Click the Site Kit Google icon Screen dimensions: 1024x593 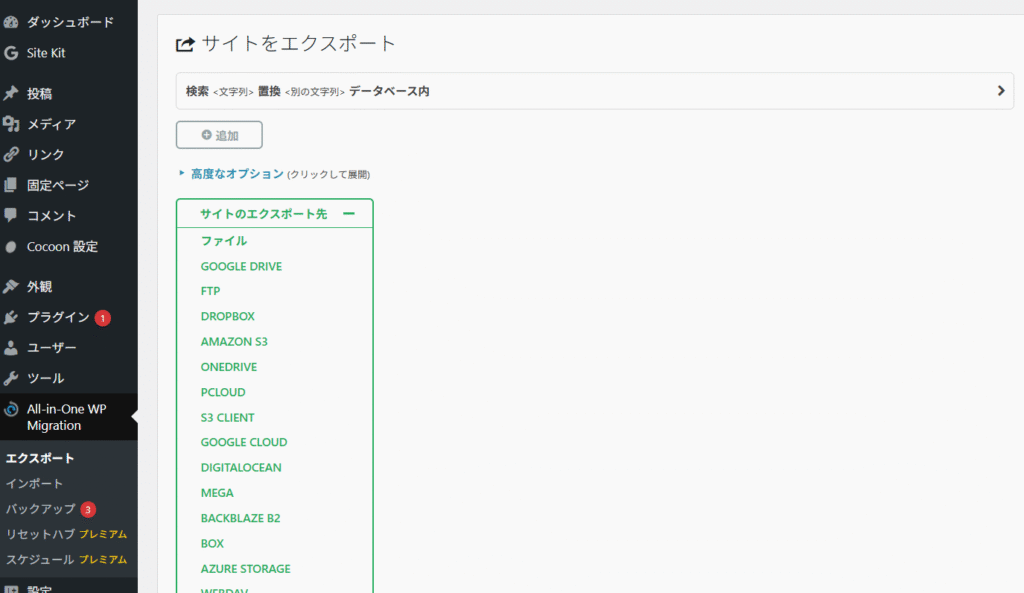[11, 53]
